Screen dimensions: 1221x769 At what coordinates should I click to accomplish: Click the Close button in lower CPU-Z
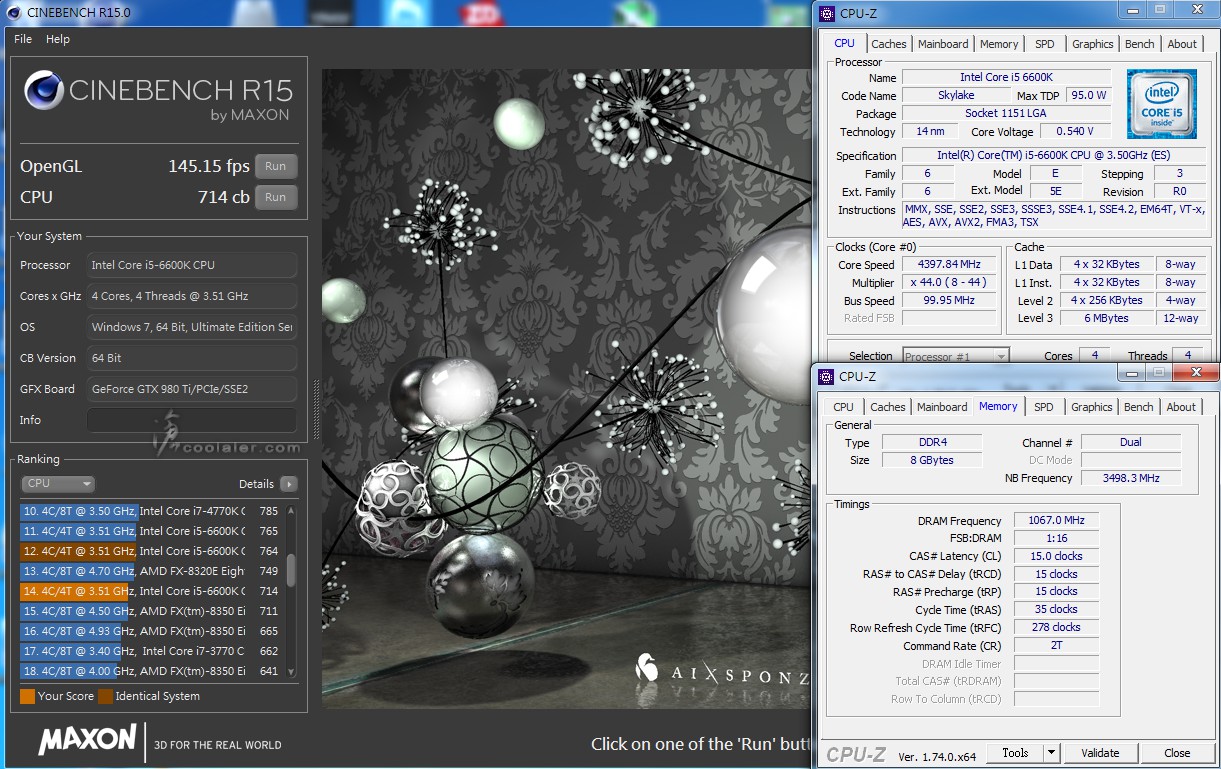[1177, 753]
